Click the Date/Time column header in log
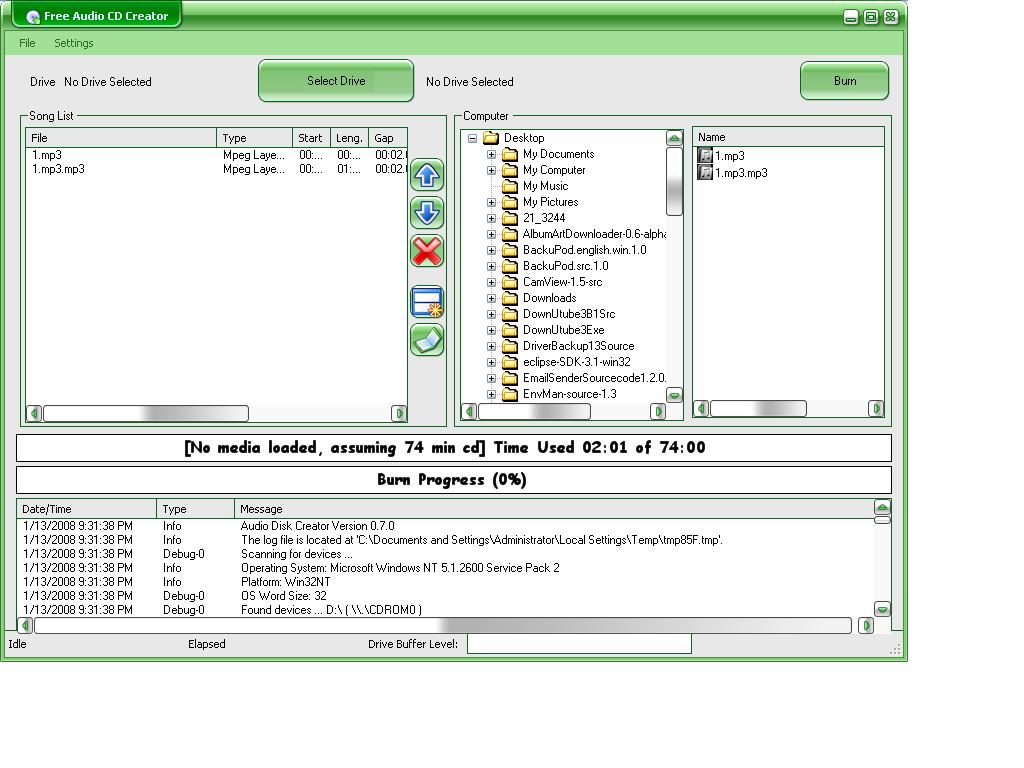This screenshot has height=768, width=1024. pyautogui.click(x=87, y=509)
